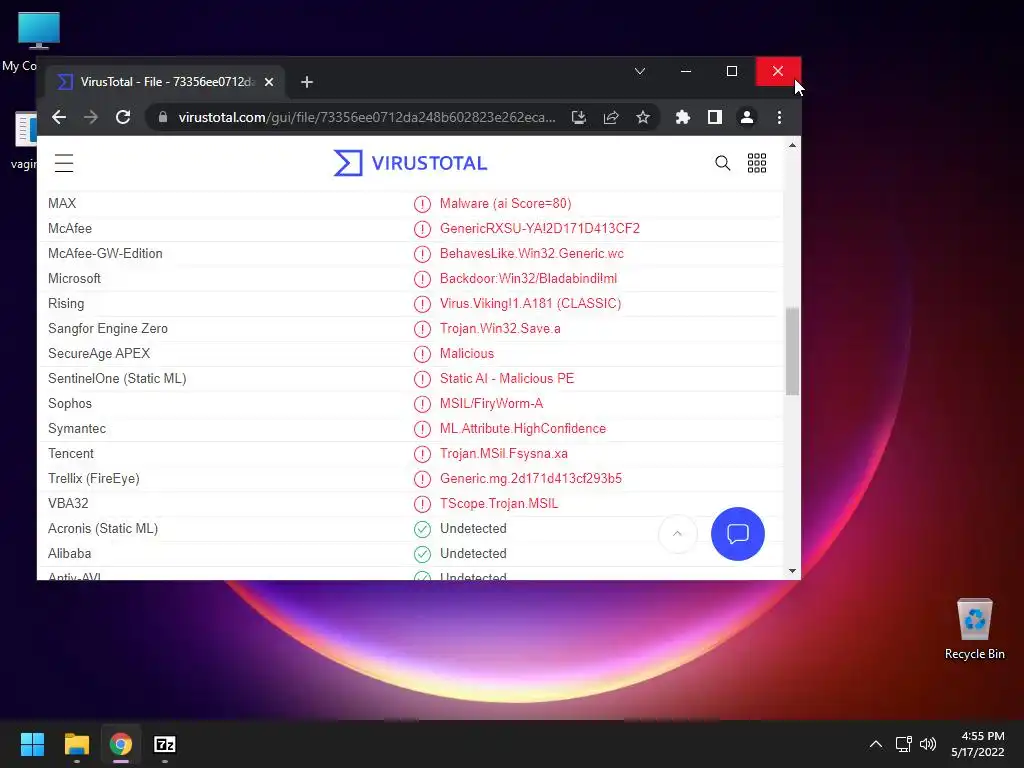
Task: Click the 'SecureAge APEX' vendor name
Action: click(99, 353)
